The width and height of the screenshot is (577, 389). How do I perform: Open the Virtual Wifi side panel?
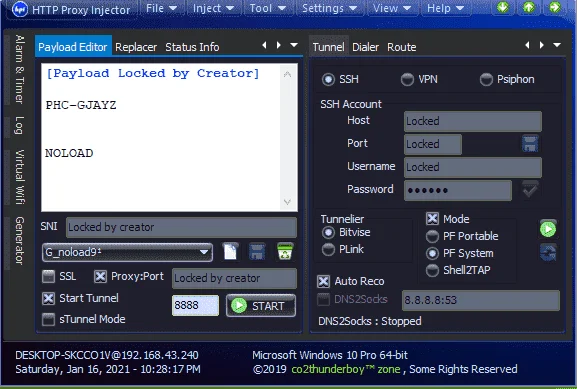[x=20, y=177]
